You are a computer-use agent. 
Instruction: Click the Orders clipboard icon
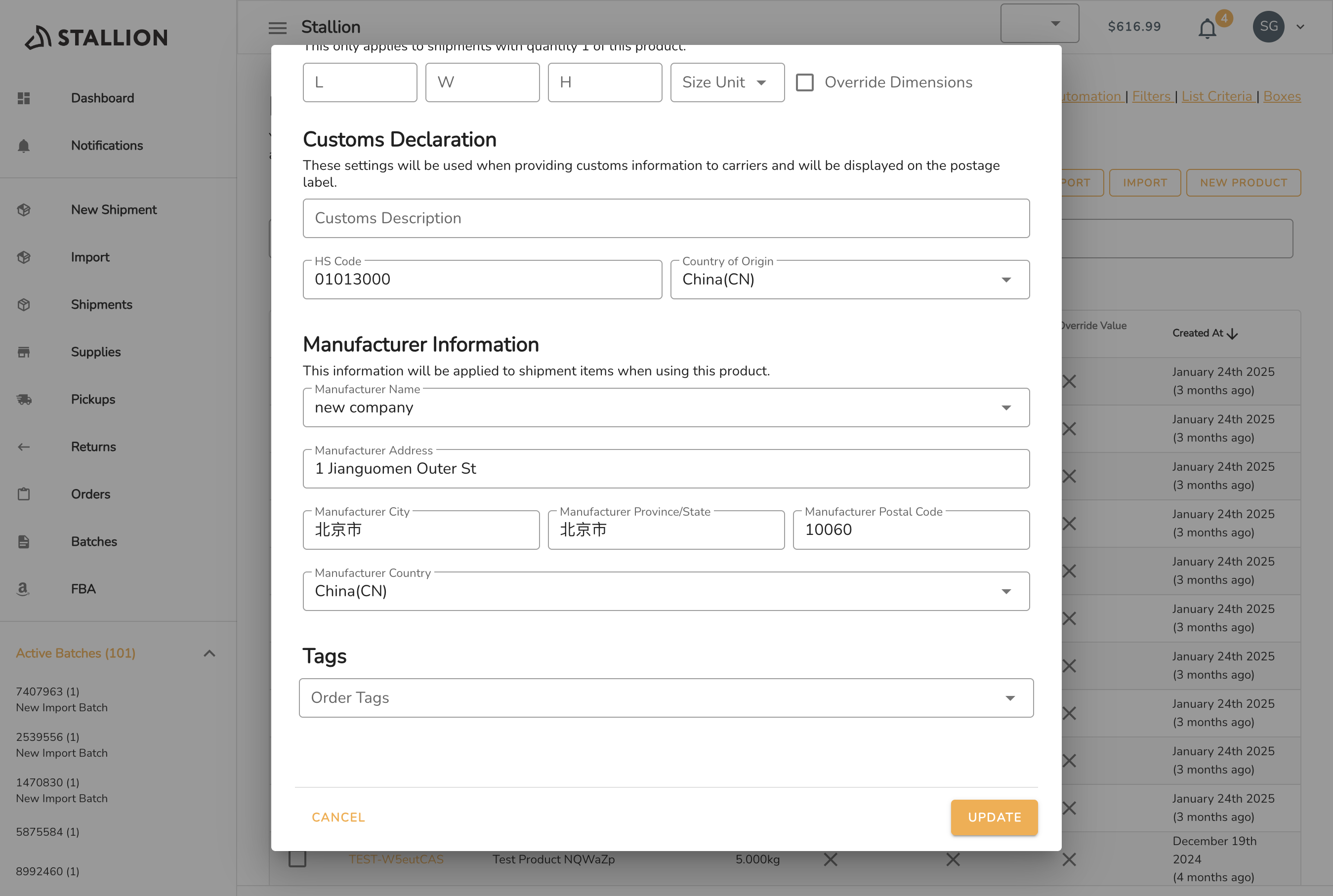pyautogui.click(x=23, y=494)
